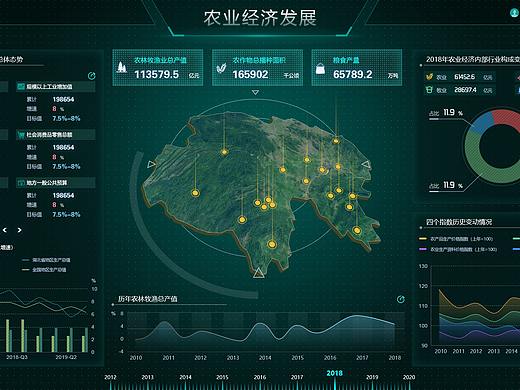Viewport: 520px width, 390px height.
Task: Click the export icon beside 历年农林牧渔总产值 chart
Action: pos(401,299)
